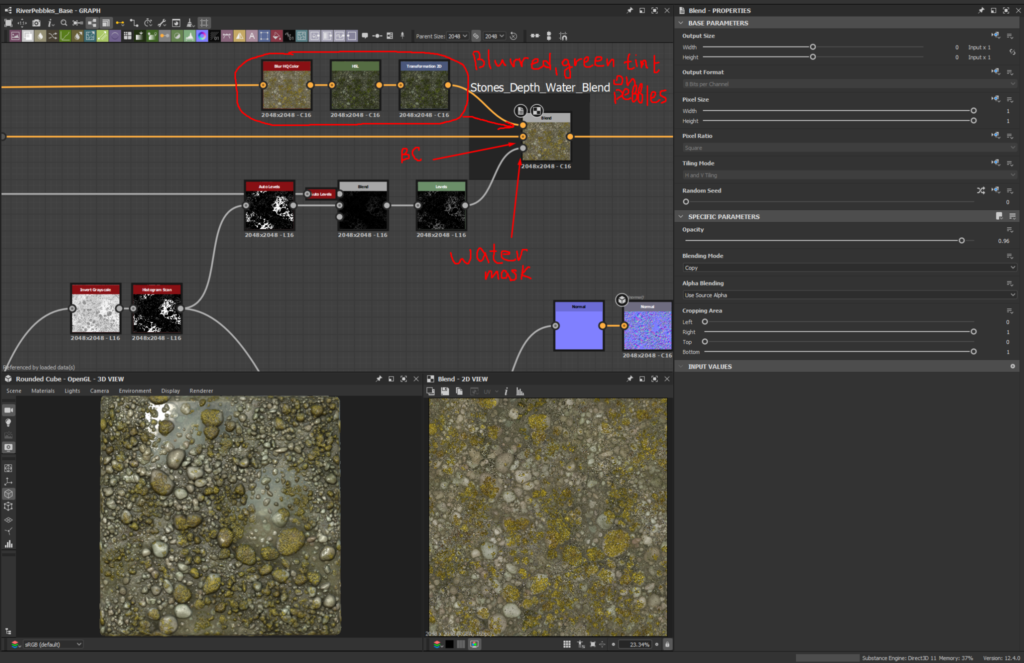This screenshot has width=1024, height=663.
Task: Adjust the Opacity slider handle
Action: pyautogui.click(x=962, y=240)
